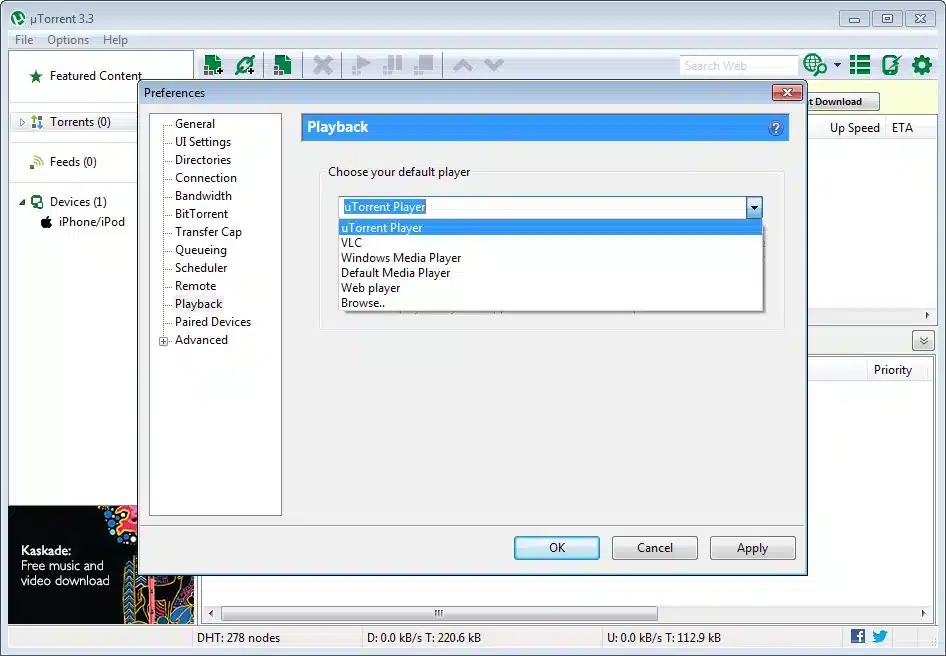The width and height of the screenshot is (946, 656).
Task: Choose Browse.. option in player list
Action: [550, 303]
